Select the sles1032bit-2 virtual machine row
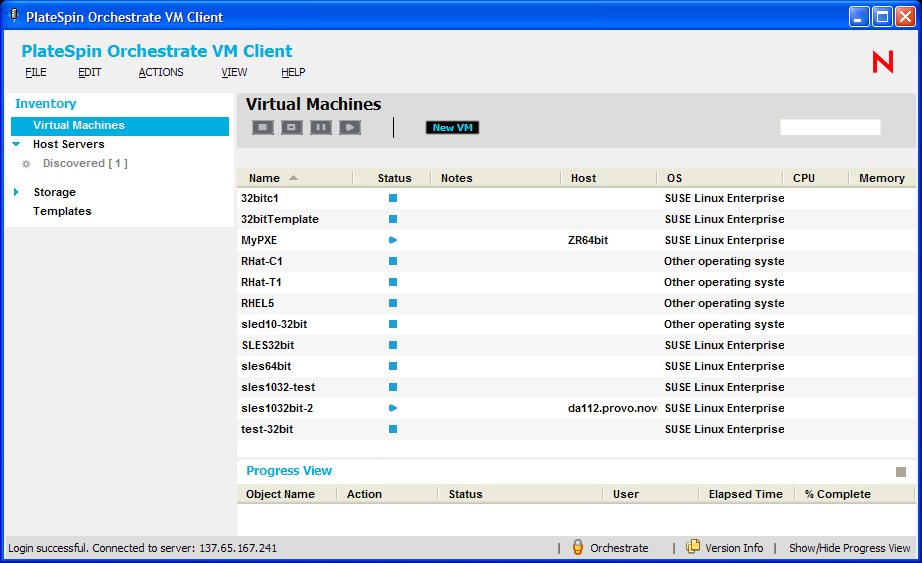This screenshot has height=563, width=922. (277, 408)
